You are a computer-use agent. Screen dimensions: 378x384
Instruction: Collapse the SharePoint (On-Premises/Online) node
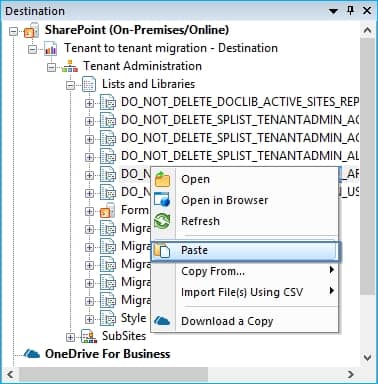pos(13,31)
